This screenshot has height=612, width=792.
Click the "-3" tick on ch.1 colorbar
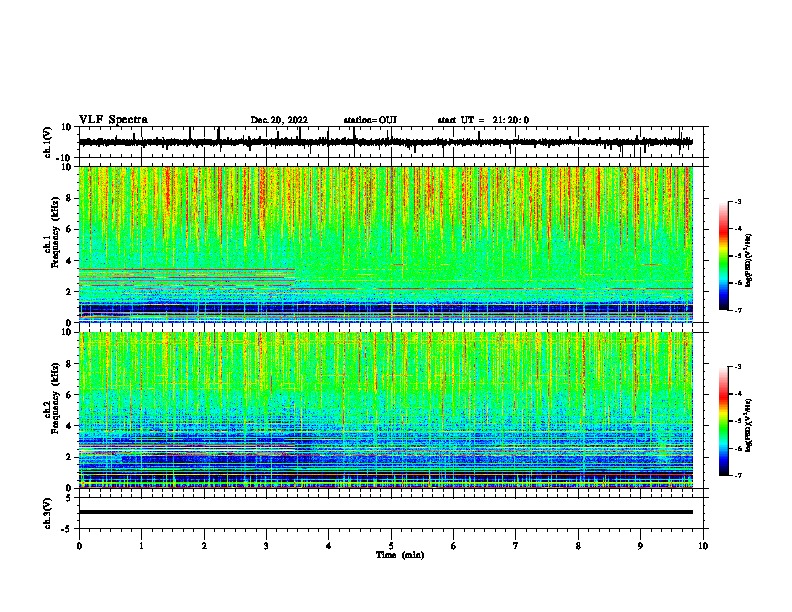click(x=737, y=202)
